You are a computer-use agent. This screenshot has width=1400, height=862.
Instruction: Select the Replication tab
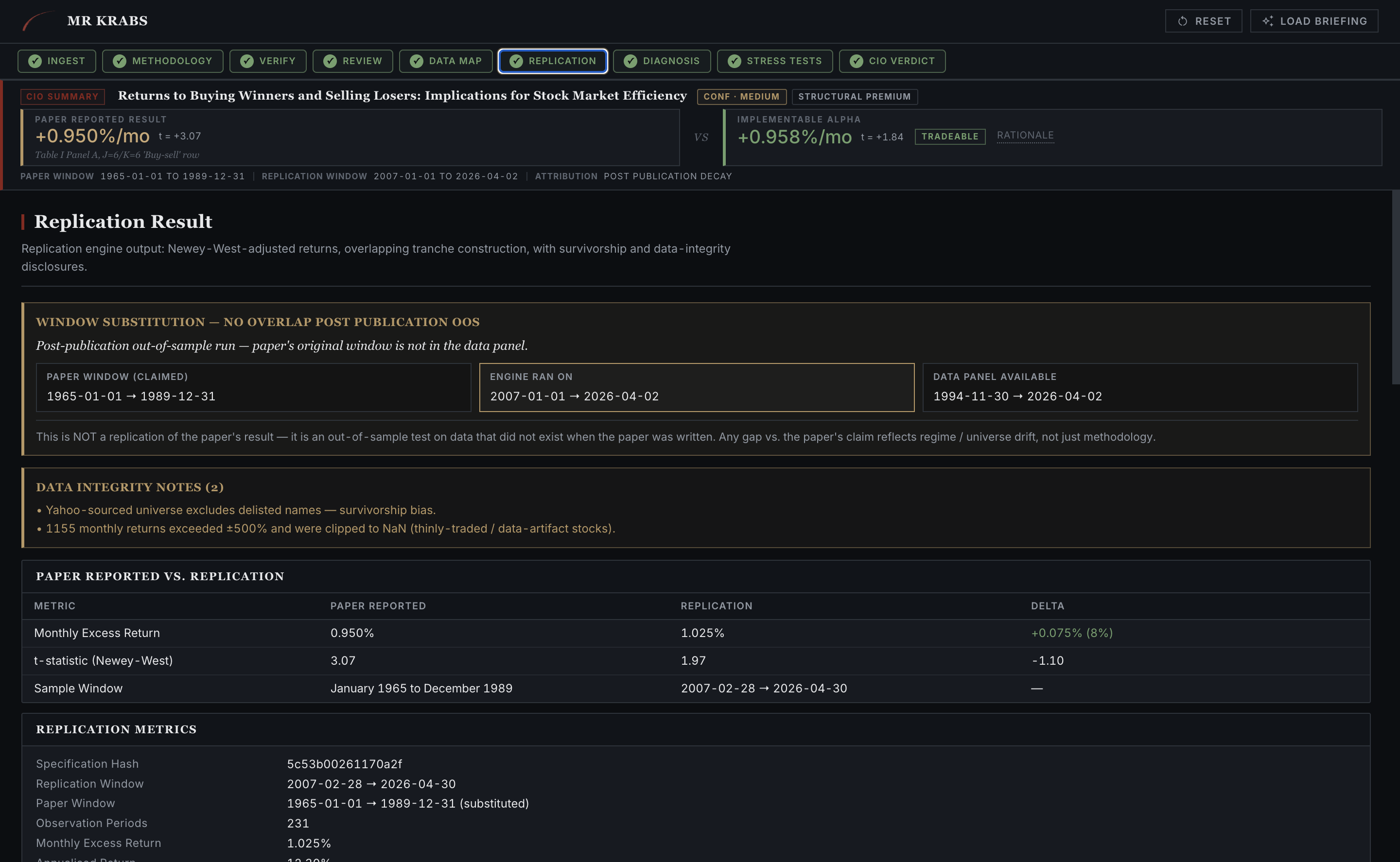[552, 61]
